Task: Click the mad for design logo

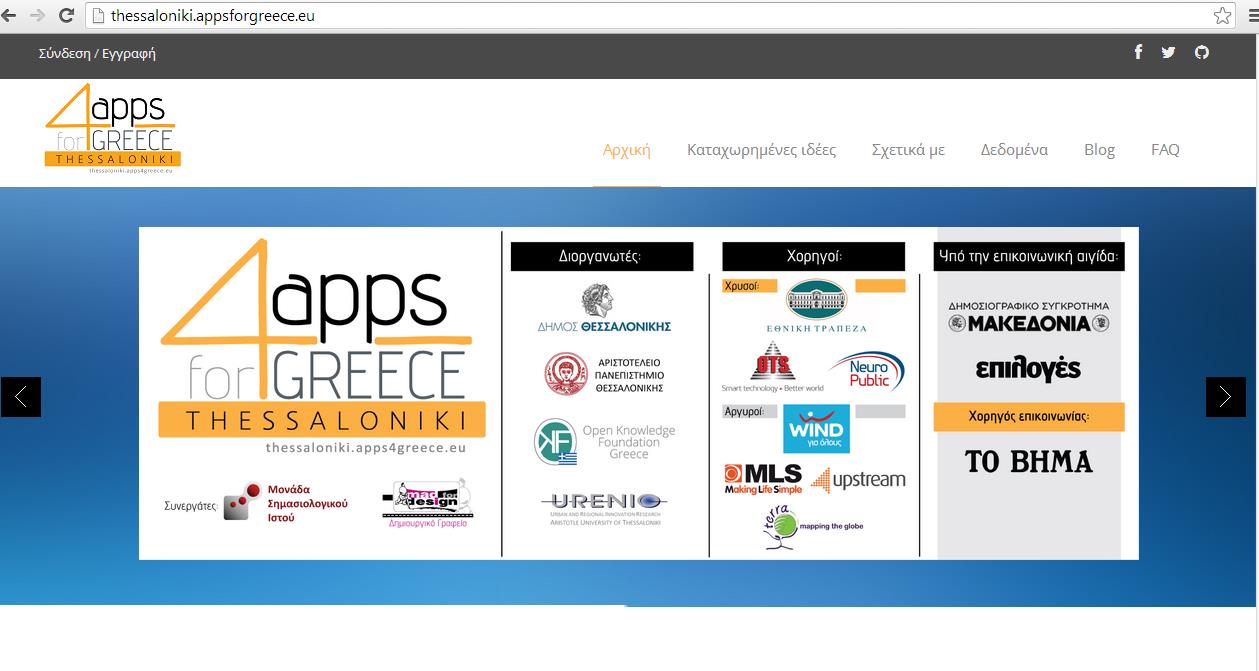Action: tap(427, 502)
